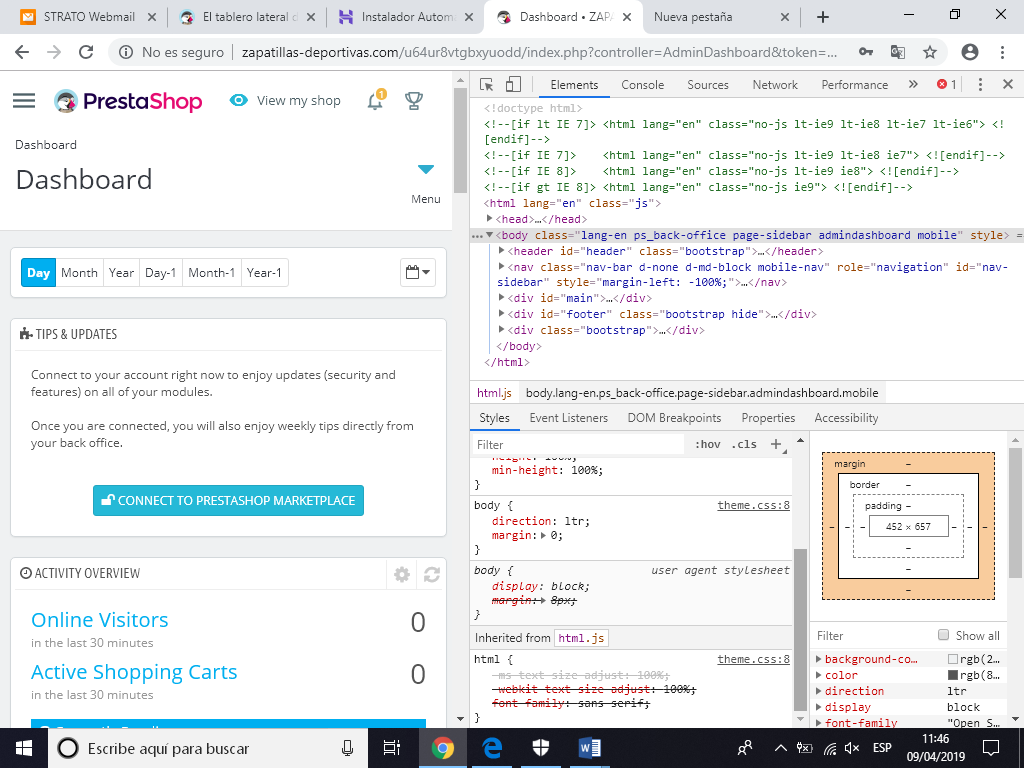The height and width of the screenshot is (768, 1024).
Task: Open the calendar date range dropdown
Action: [x=418, y=272]
